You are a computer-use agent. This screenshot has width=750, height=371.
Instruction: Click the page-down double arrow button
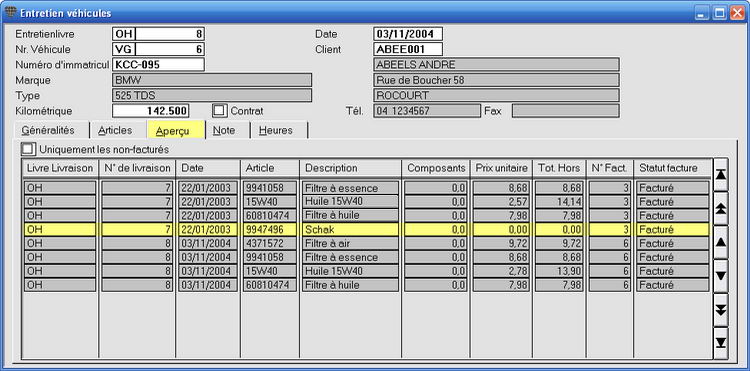coord(720,310)
